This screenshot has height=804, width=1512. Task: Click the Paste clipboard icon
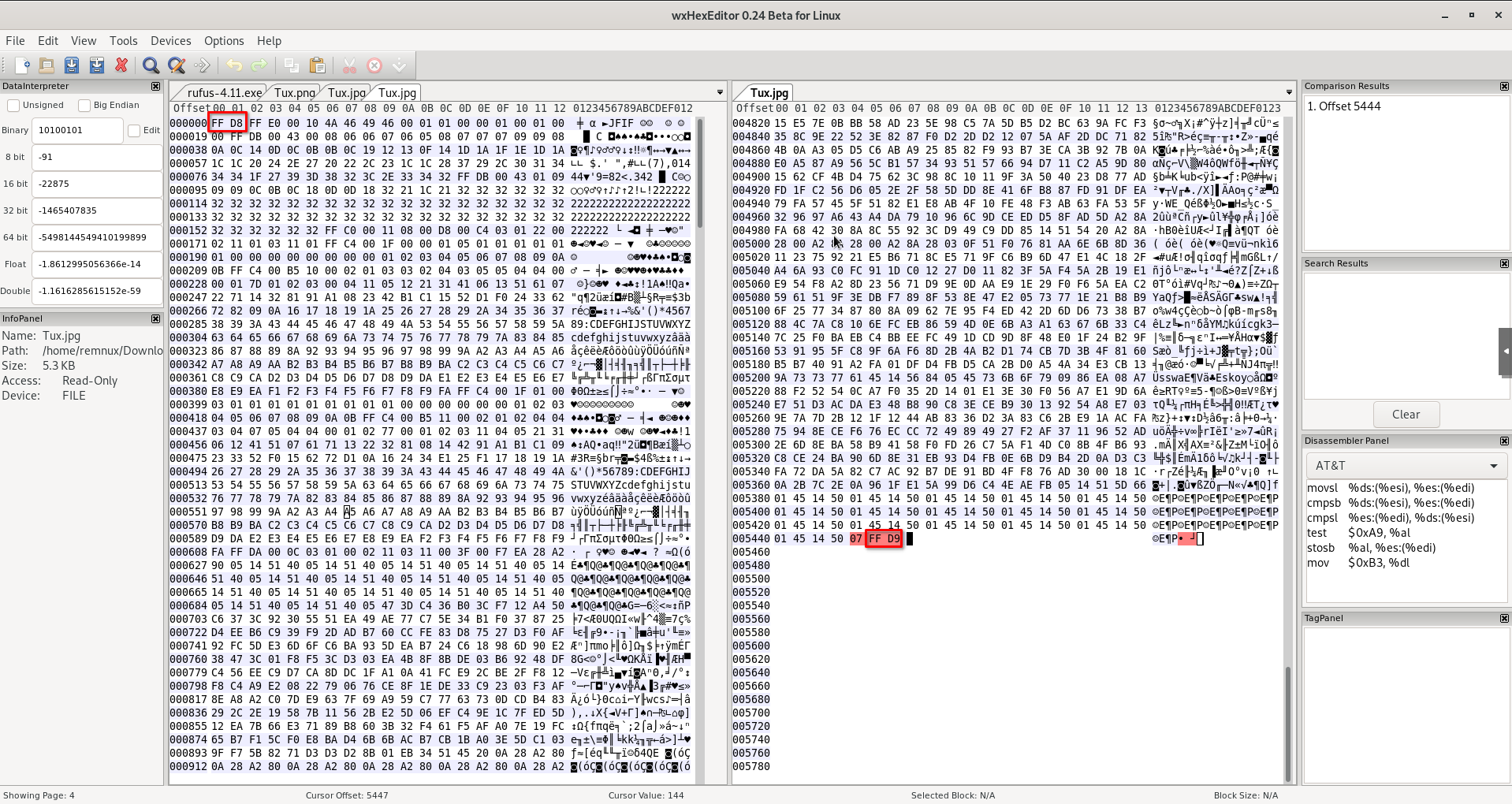coord(318,65)
